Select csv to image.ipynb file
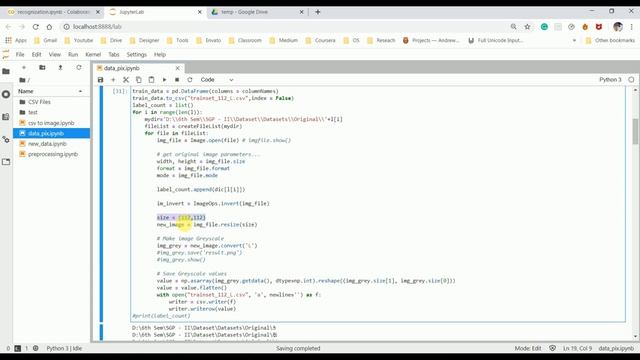640x360 pixels. [51, 123]
